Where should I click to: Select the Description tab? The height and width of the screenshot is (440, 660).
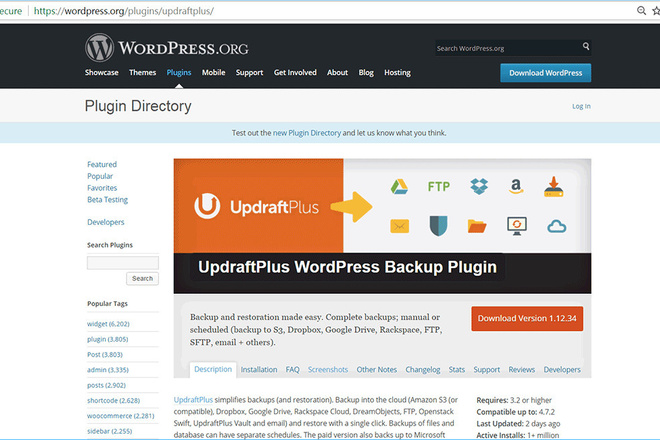coord(213,369)
